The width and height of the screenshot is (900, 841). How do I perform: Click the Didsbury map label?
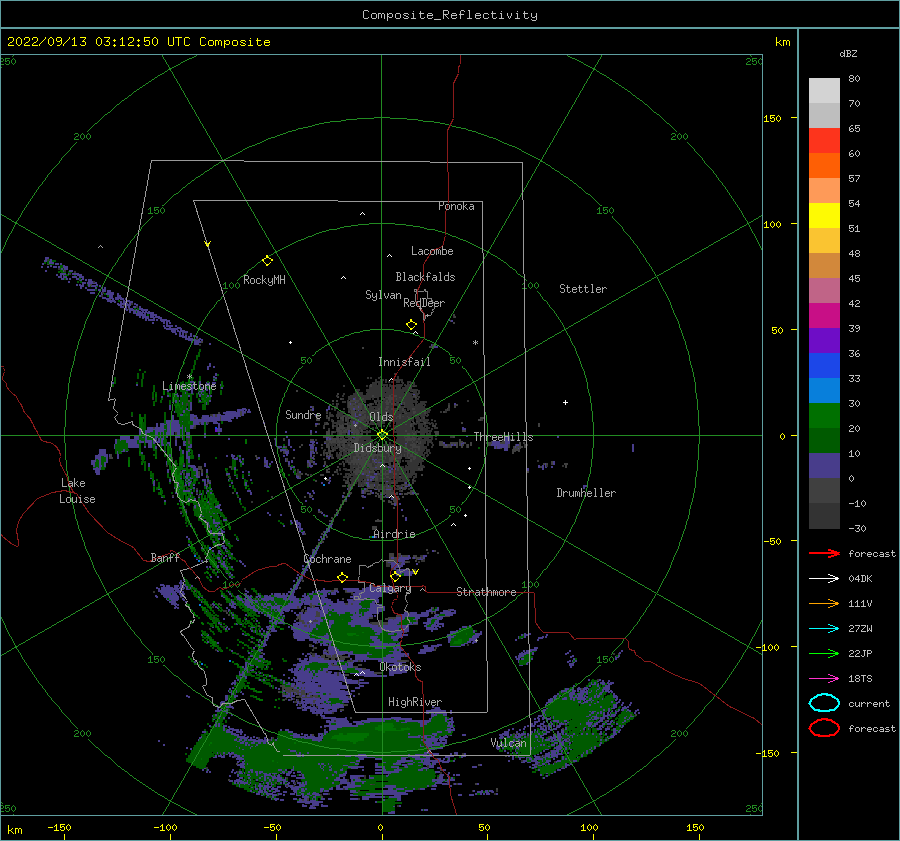tap(378, 448)
